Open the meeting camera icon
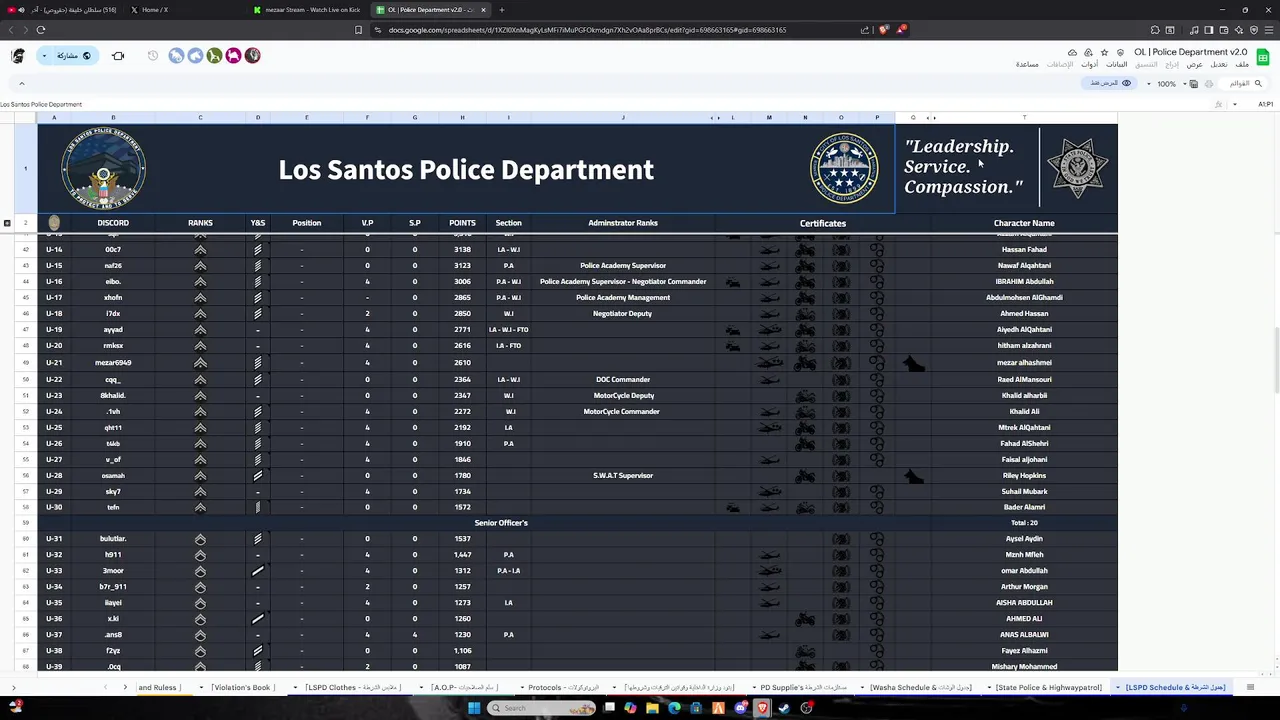Viewport: 1280px width, 720px height. 118,56
